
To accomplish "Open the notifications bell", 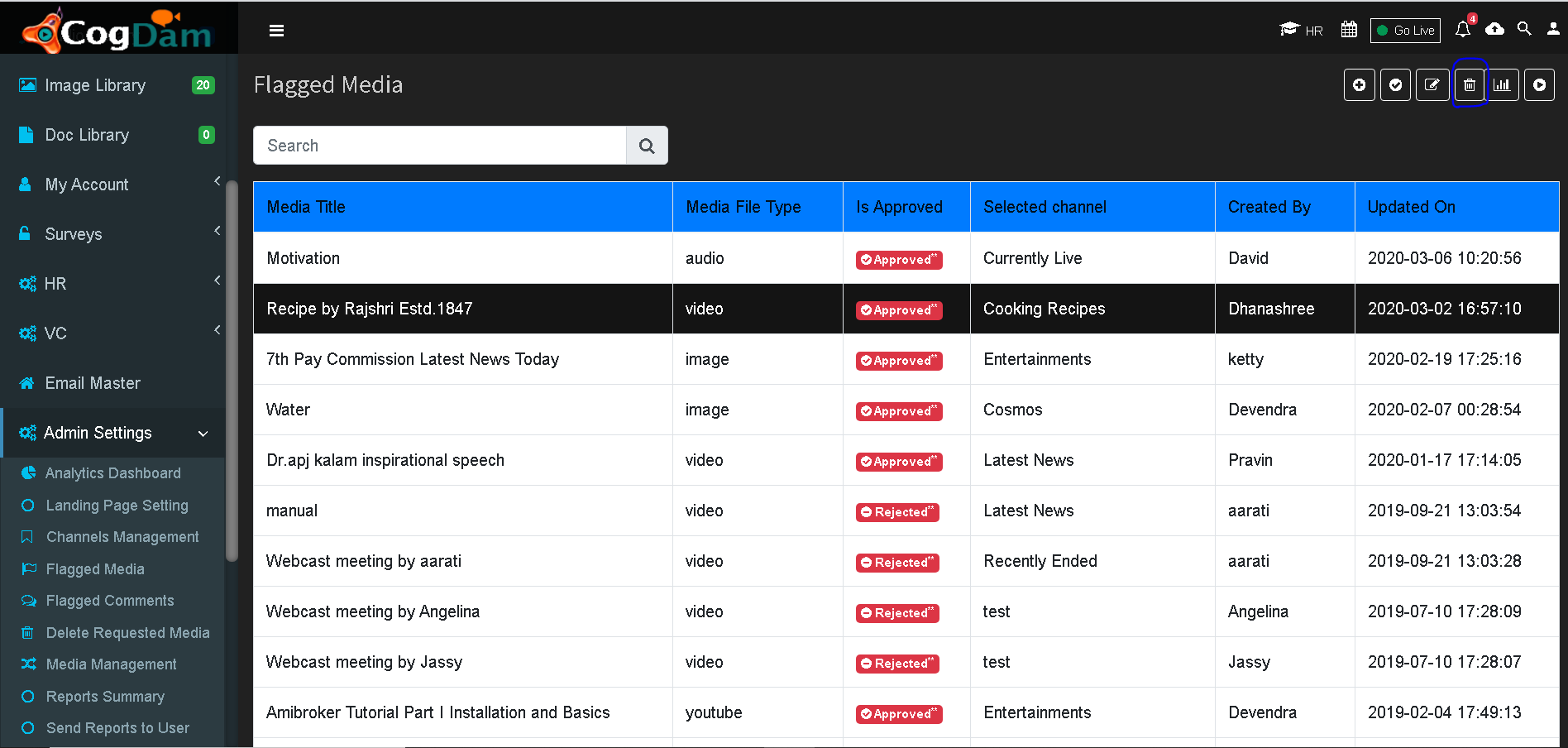I will (x=1463, y=30).
